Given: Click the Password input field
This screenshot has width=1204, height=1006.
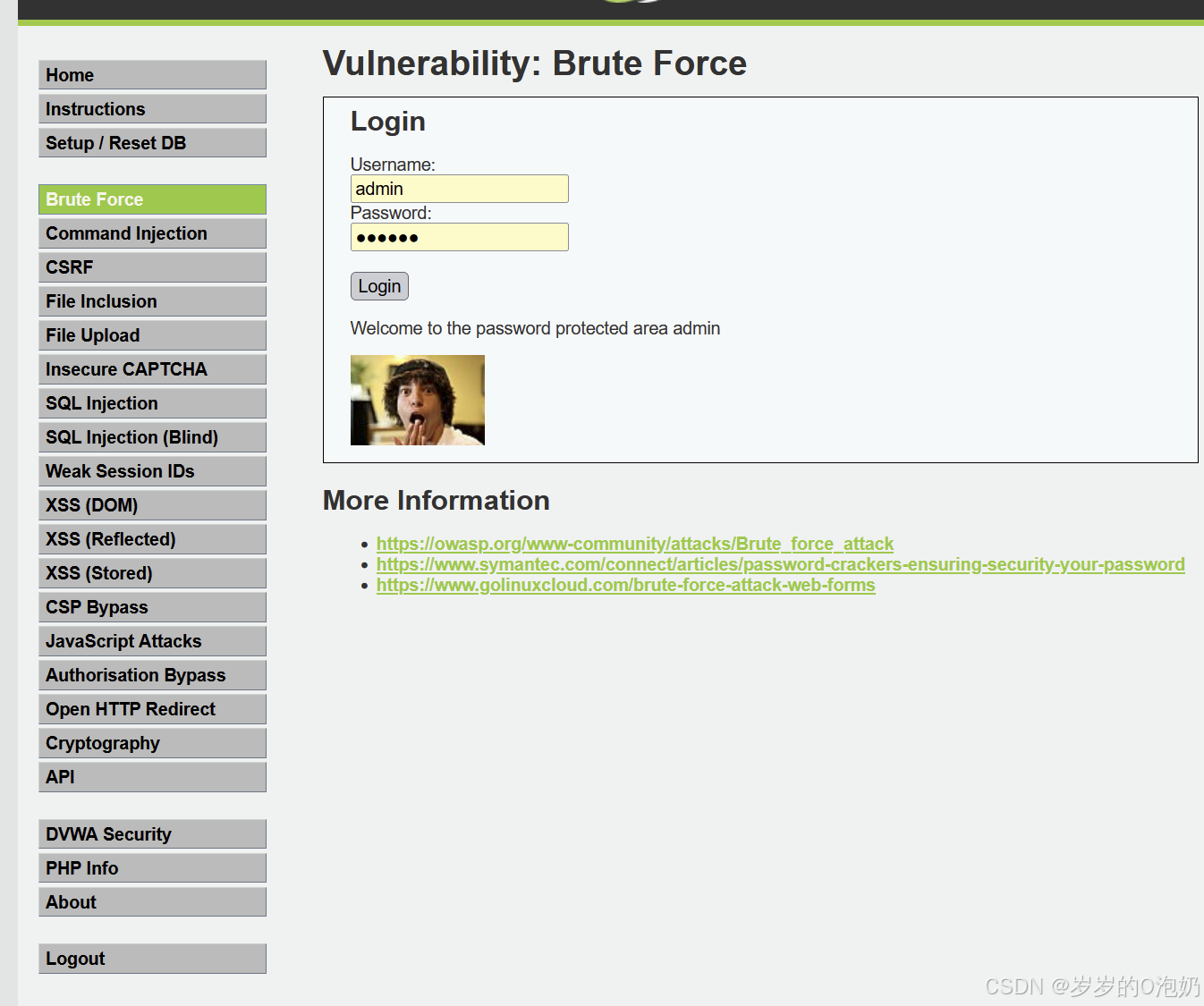Looking at the screenshot, I should click(x=459, y=237).
